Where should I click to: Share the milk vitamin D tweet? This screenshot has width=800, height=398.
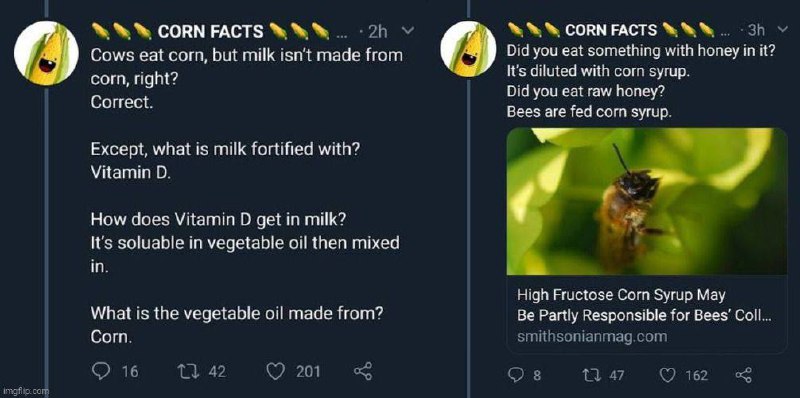pyautogui.click(x=364, y=371)
